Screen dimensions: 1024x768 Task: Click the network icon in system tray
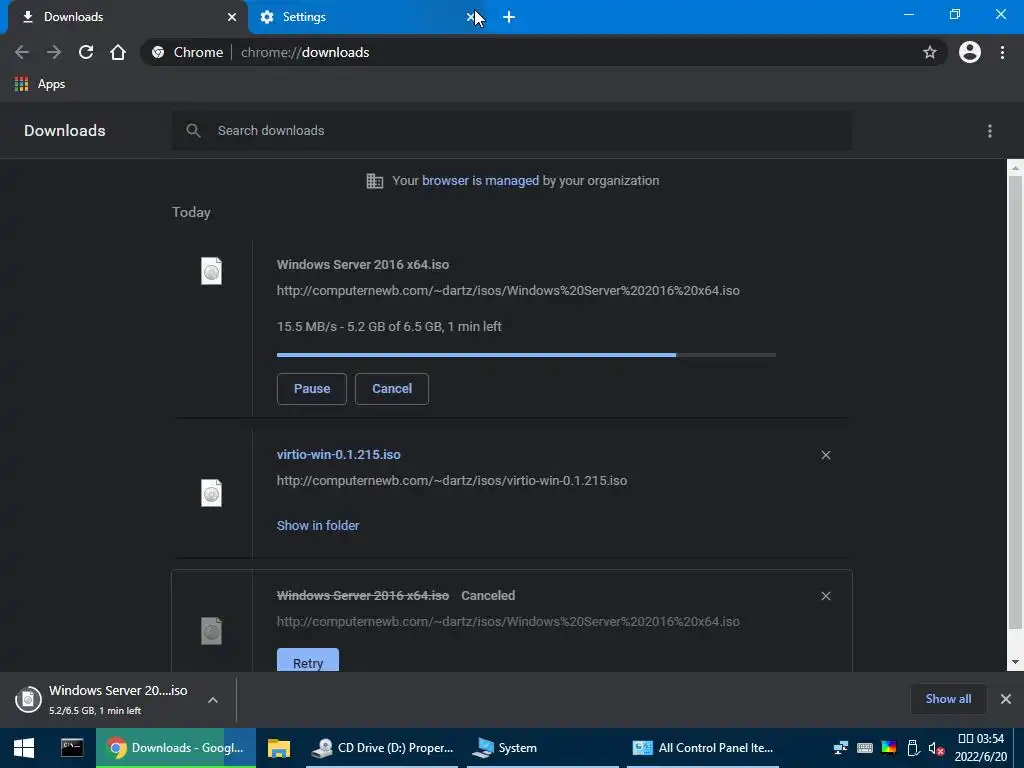pyautogui.click(x=840, y=748)
